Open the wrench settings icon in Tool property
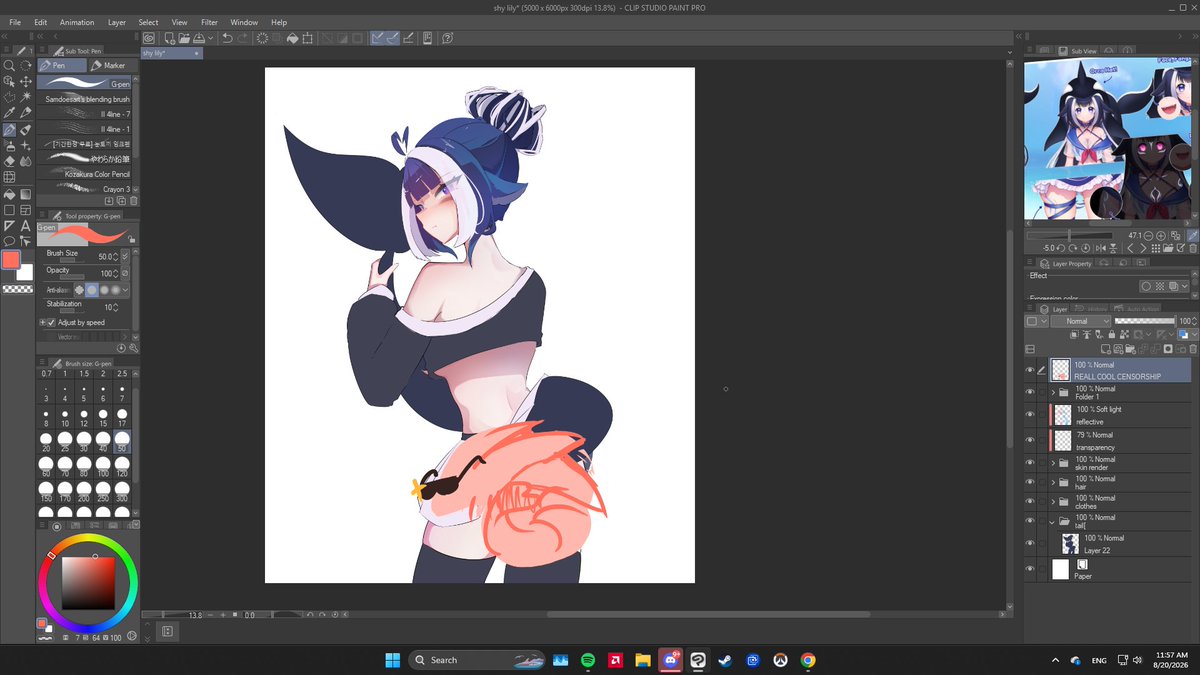Viewport: 1200px width, 675px height. [133, 348]
